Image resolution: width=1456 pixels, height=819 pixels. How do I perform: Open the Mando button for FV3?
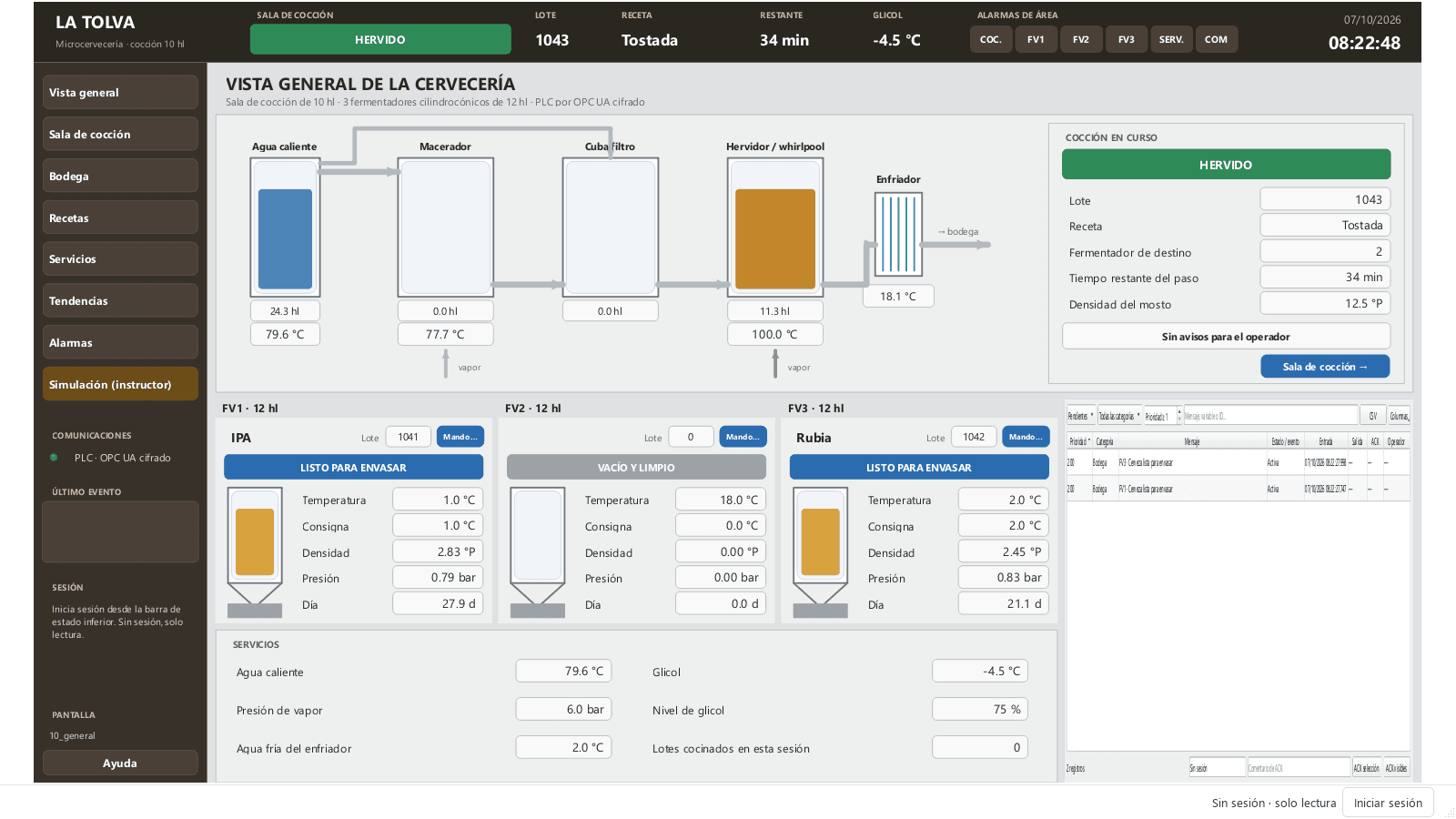[x=1026, y=437]
